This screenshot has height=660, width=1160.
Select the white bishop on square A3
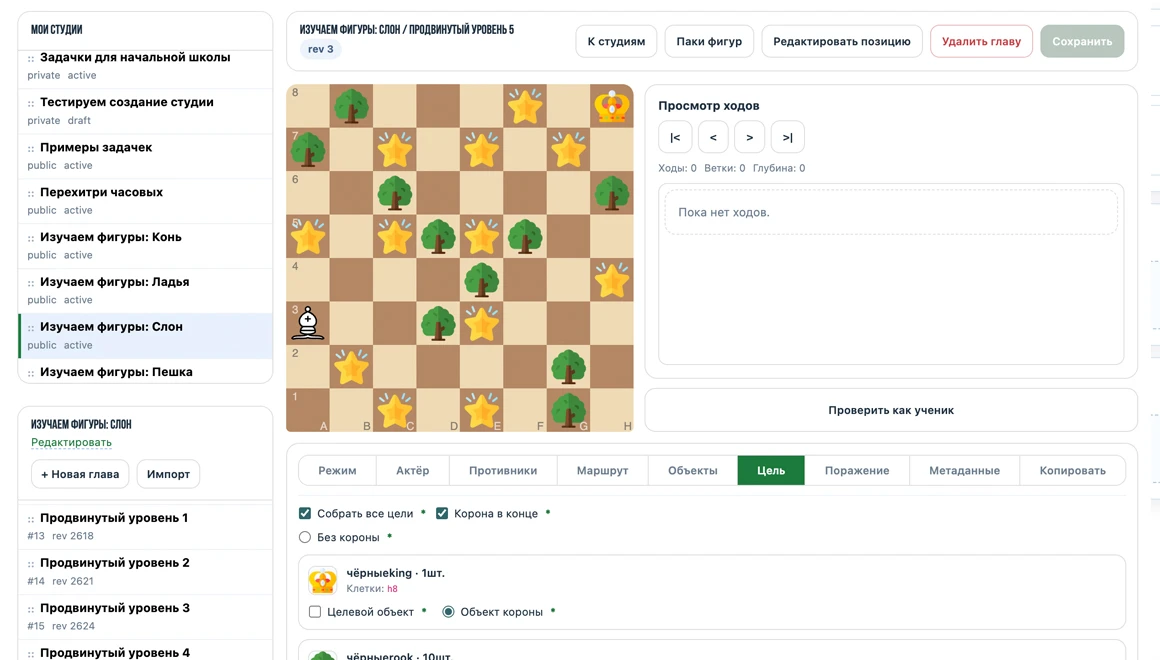click(308, 323)
